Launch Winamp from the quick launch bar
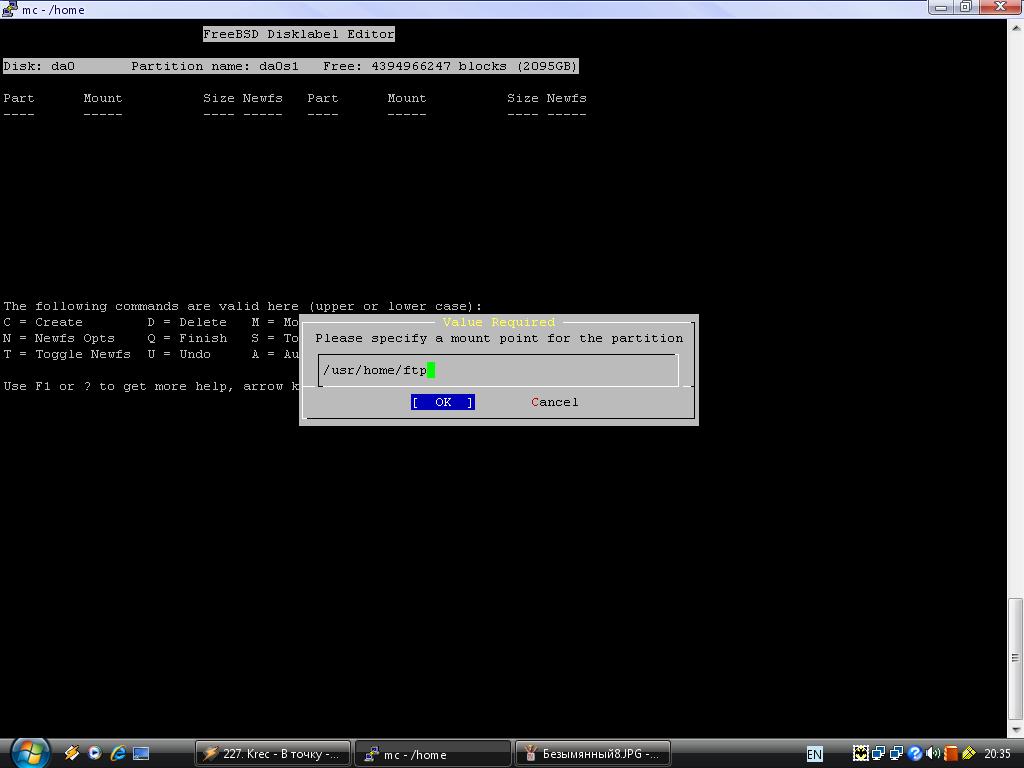1024x768 pixels. pyautogui.click(x=72, y=753)
